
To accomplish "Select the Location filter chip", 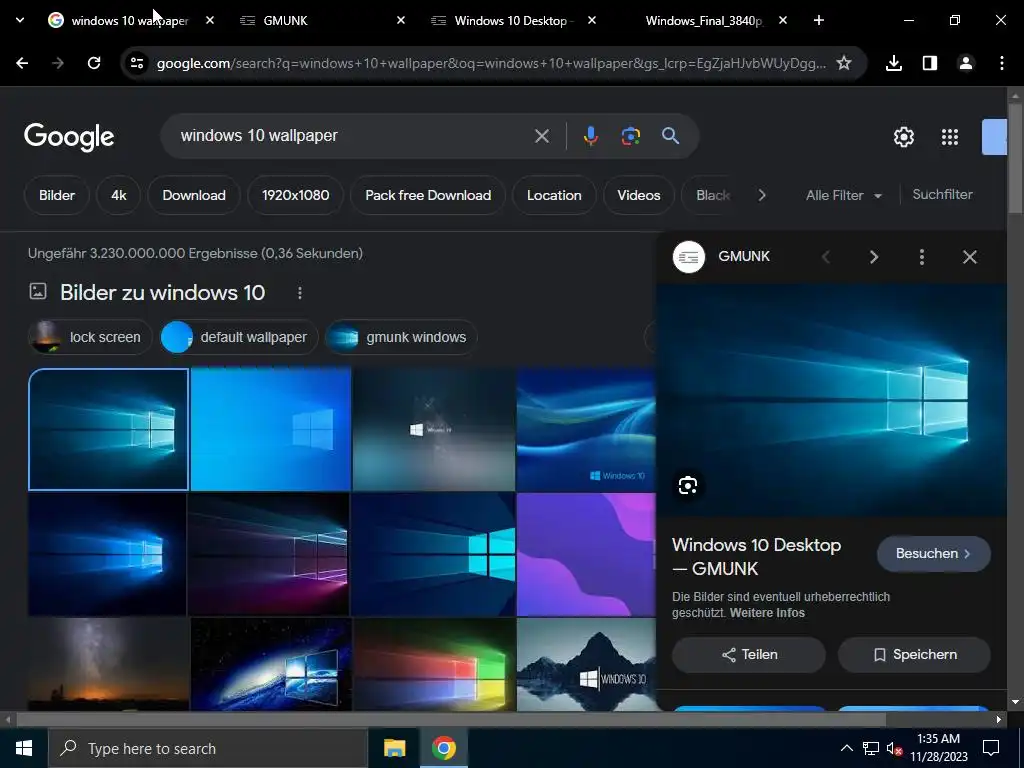I will coord(554,195).
